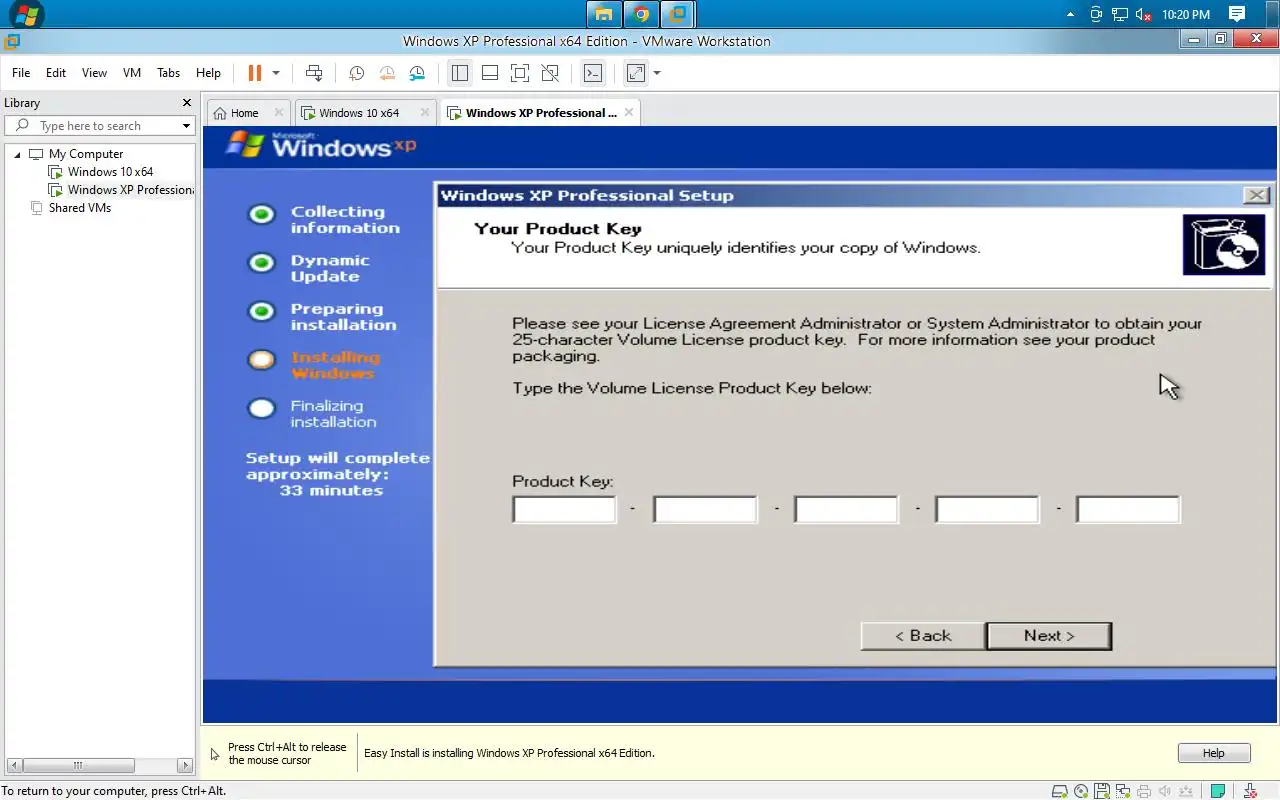This screenshot has width=1280, height=800.
Task: Open the Tabs menu
Action: (x=169, y=73)
